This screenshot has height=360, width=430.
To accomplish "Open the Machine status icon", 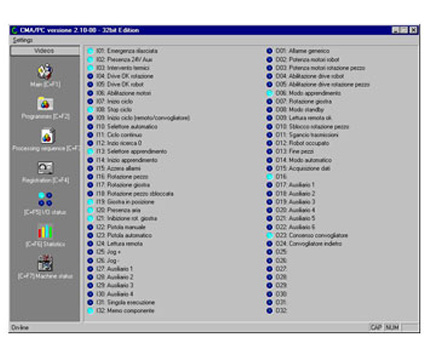I will [45, 263].
